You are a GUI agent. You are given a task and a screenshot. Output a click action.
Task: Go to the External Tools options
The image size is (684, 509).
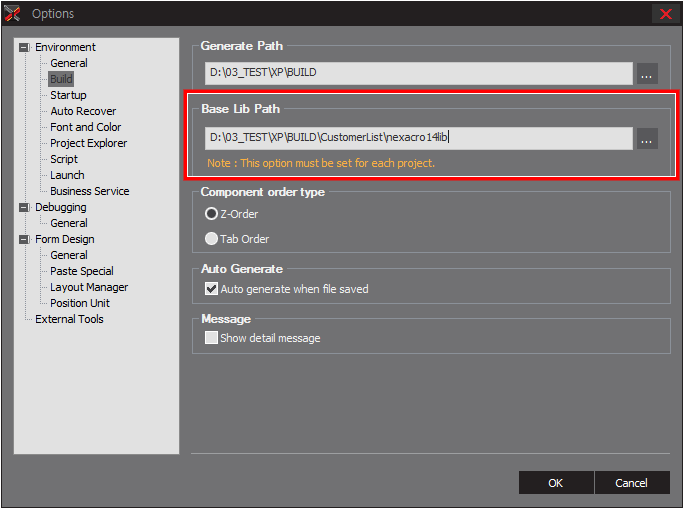69,319
